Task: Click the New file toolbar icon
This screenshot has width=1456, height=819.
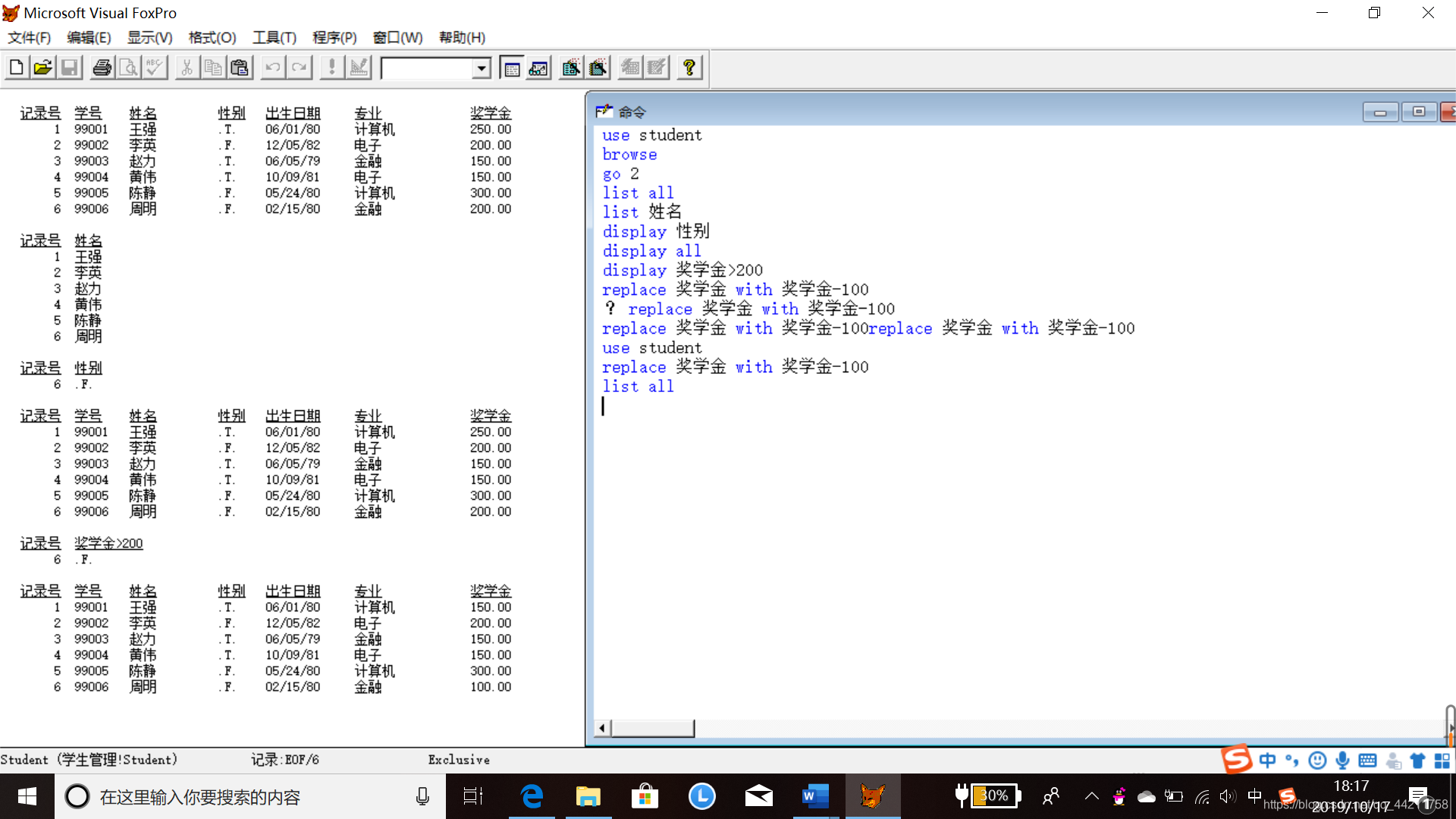Action: coord(16,68)
